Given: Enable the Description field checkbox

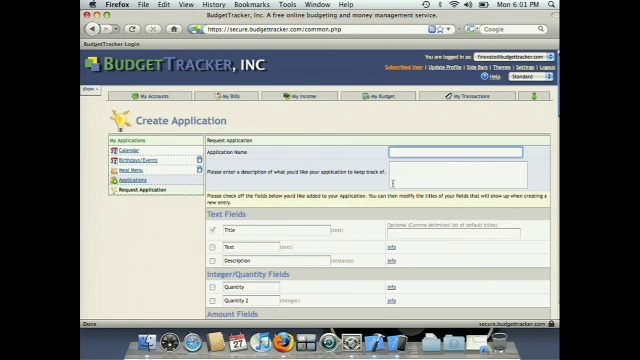Looking at the screenshot, I should [x=212, y=261].
